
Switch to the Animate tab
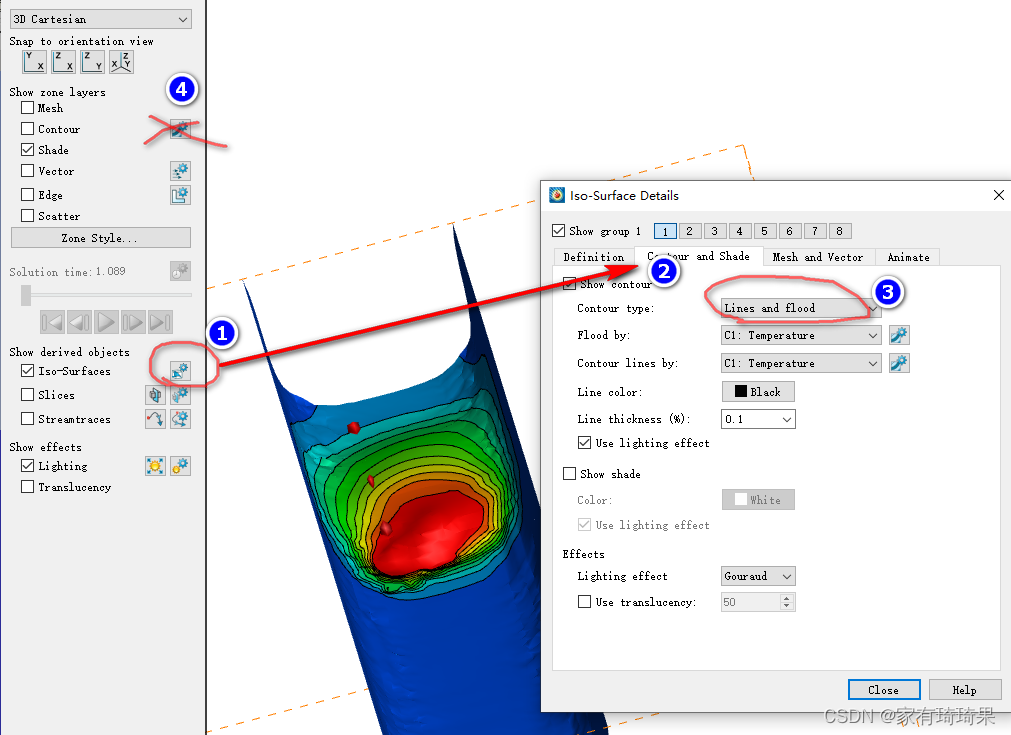coord(907,257)
